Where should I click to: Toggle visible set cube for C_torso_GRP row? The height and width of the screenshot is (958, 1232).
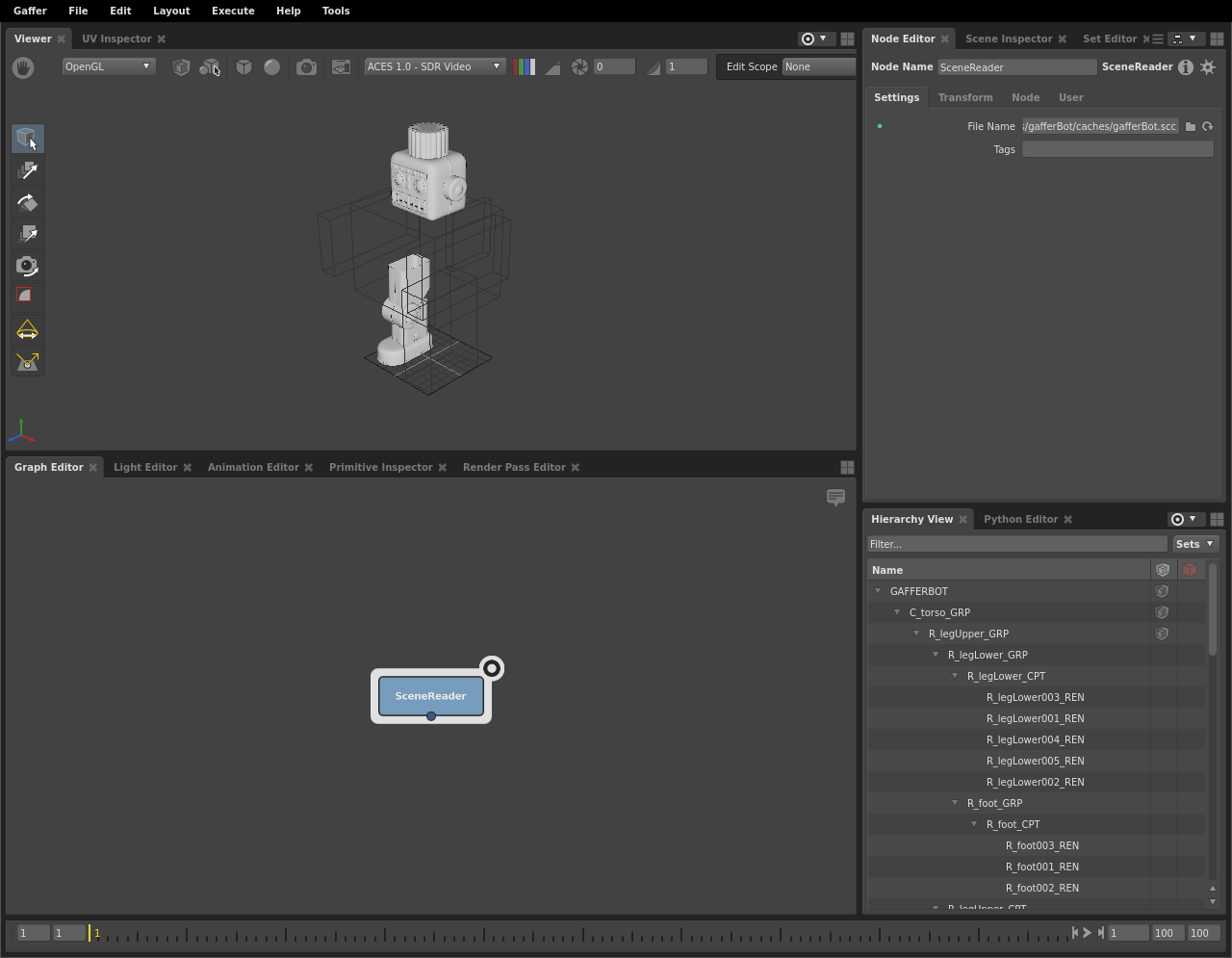click(1162, 612)
